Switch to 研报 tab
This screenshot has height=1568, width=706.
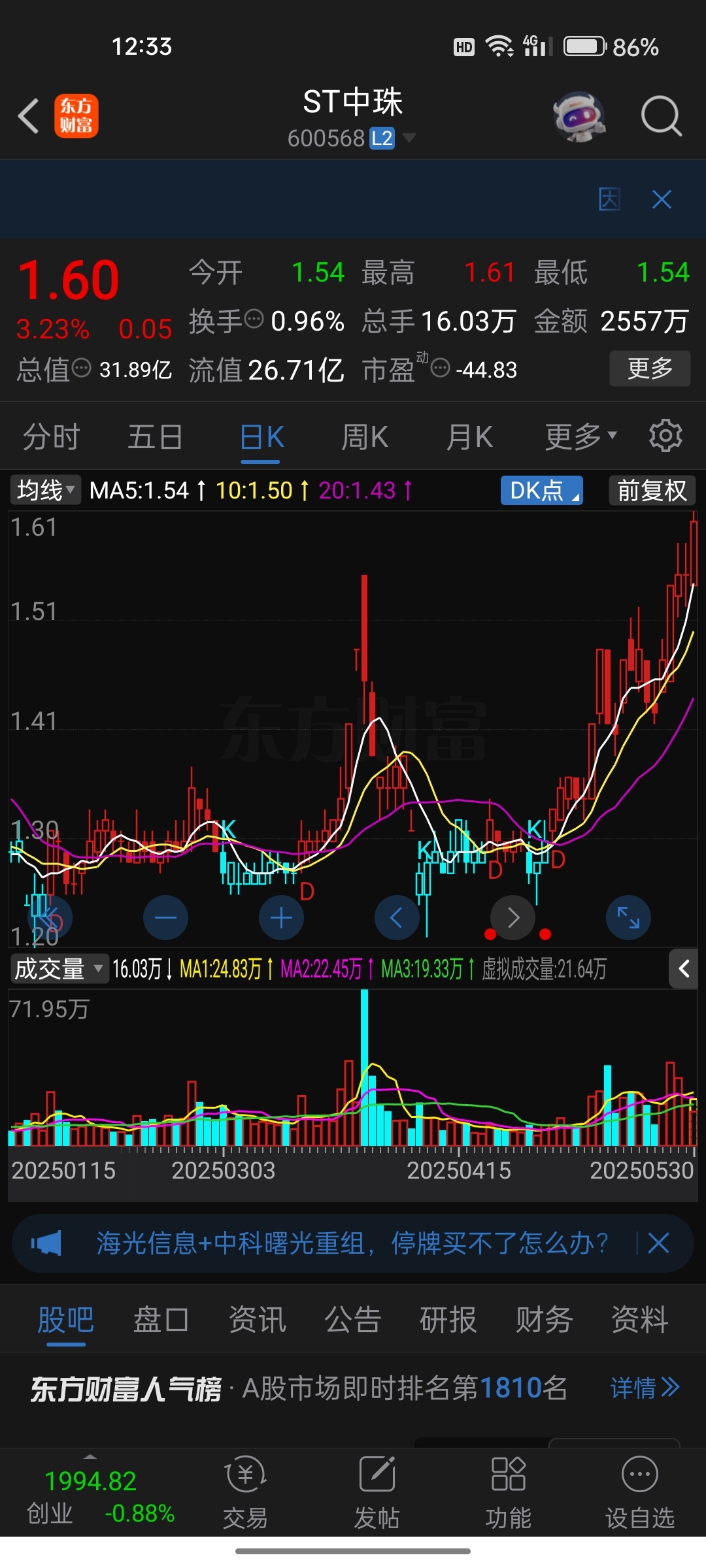click(x=448, y=1320)
